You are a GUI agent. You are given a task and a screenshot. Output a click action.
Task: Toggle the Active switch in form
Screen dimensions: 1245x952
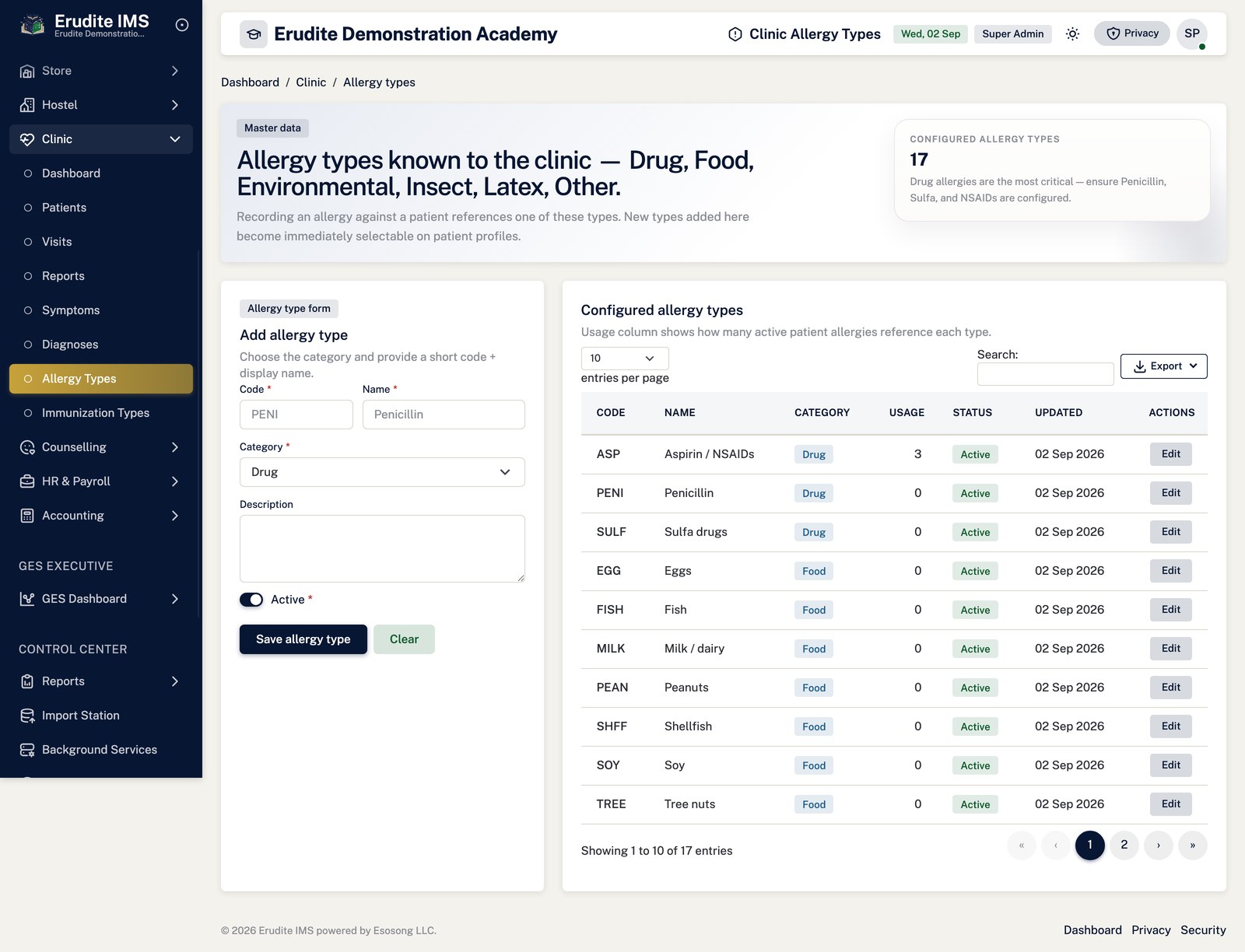tap(251, 600)
